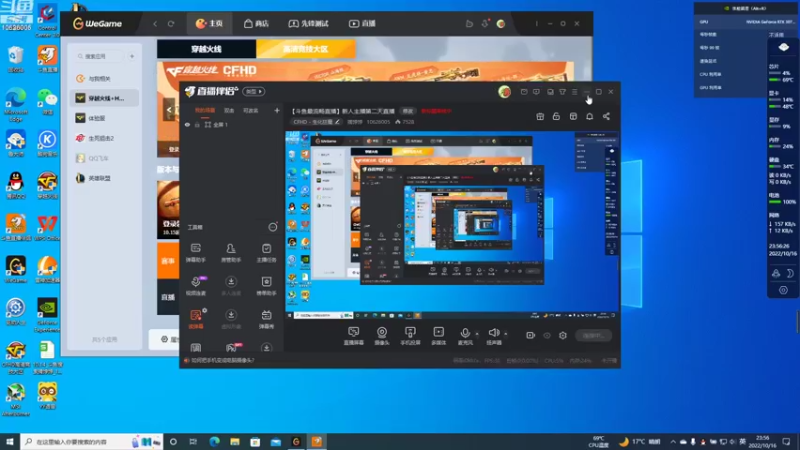Select QQ飞车 in WeGame sidebar
This screenshot has width=800, height=450.
[105, 158]
